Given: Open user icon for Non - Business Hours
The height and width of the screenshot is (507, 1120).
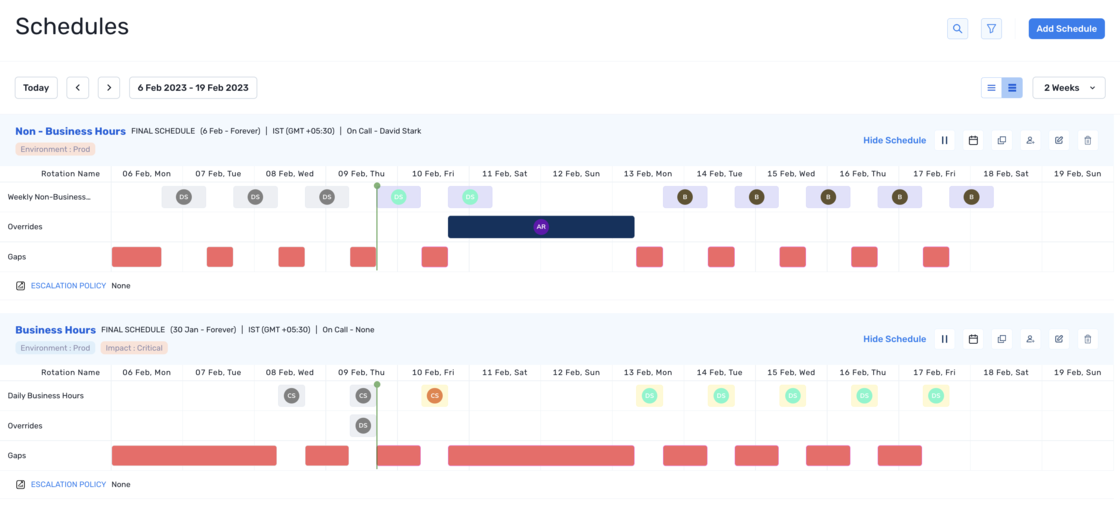Looking at the screenshot, I should tap(1030, 141).
